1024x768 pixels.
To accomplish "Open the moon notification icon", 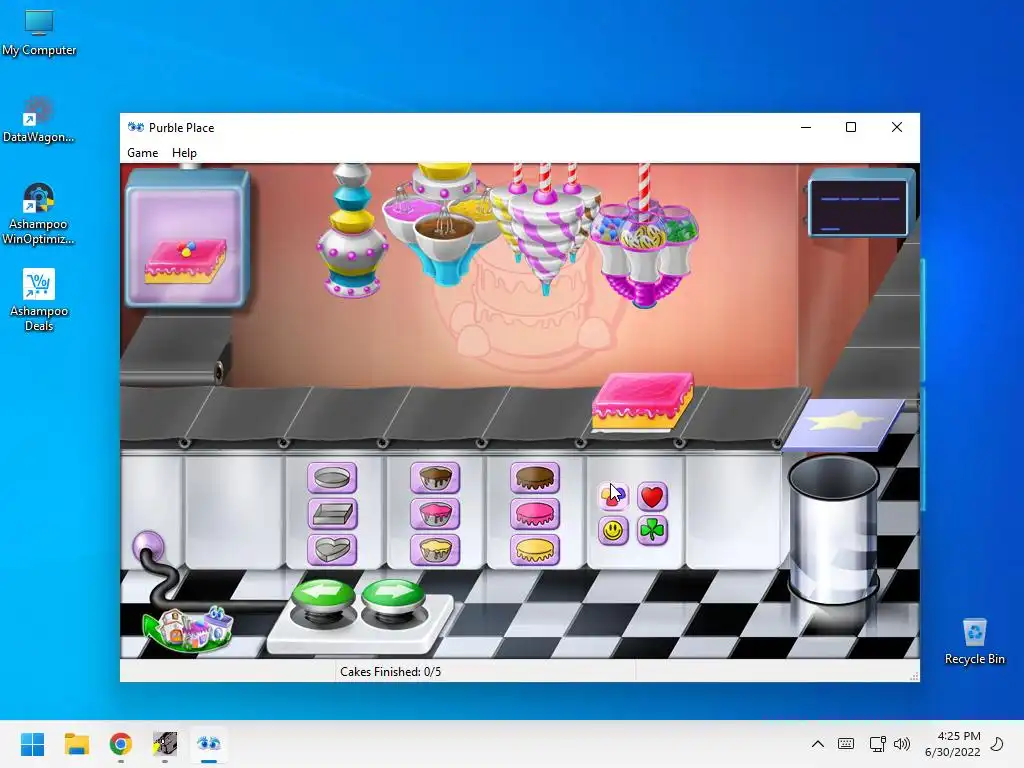I will [x=997, y=744].
